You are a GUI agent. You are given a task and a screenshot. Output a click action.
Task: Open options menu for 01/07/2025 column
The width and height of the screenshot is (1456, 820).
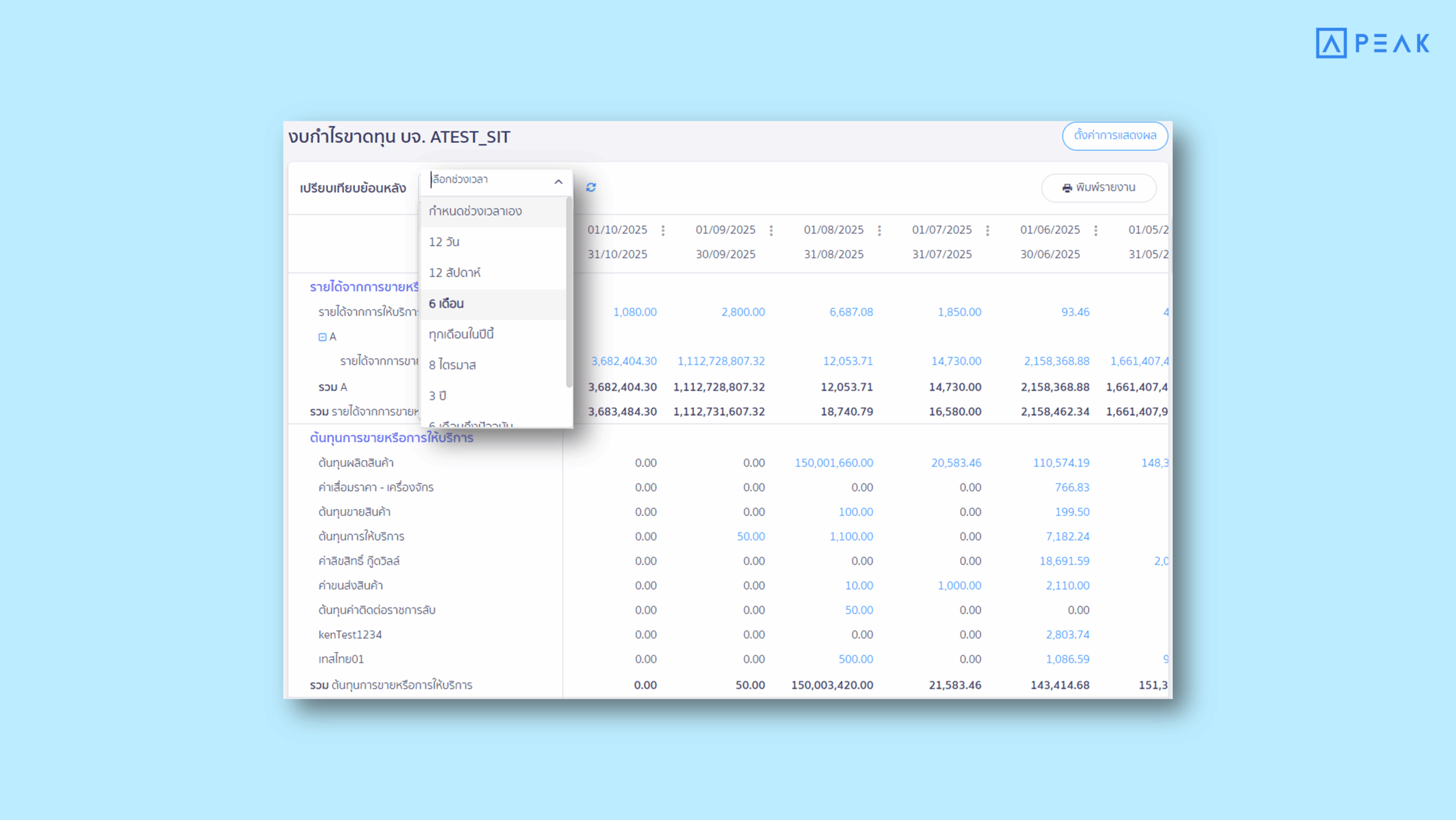pos(987,230)
